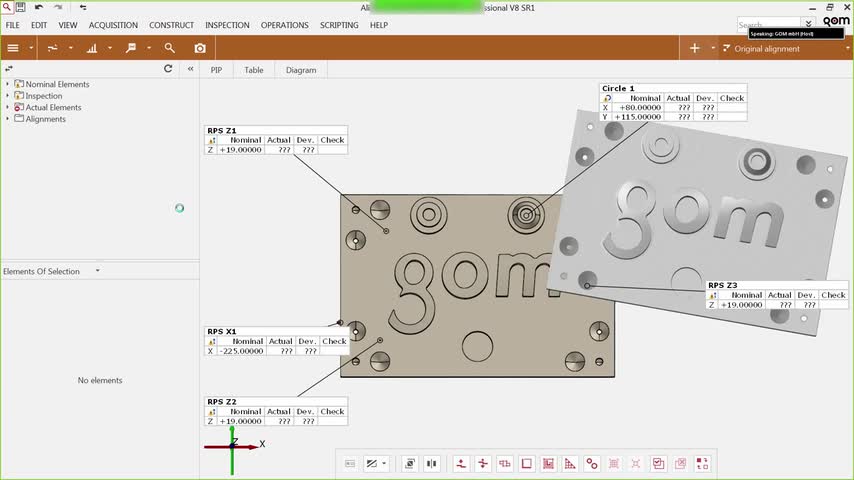Open the Original alignment selector
Screen dimensions: 854x480
point(786,48)
